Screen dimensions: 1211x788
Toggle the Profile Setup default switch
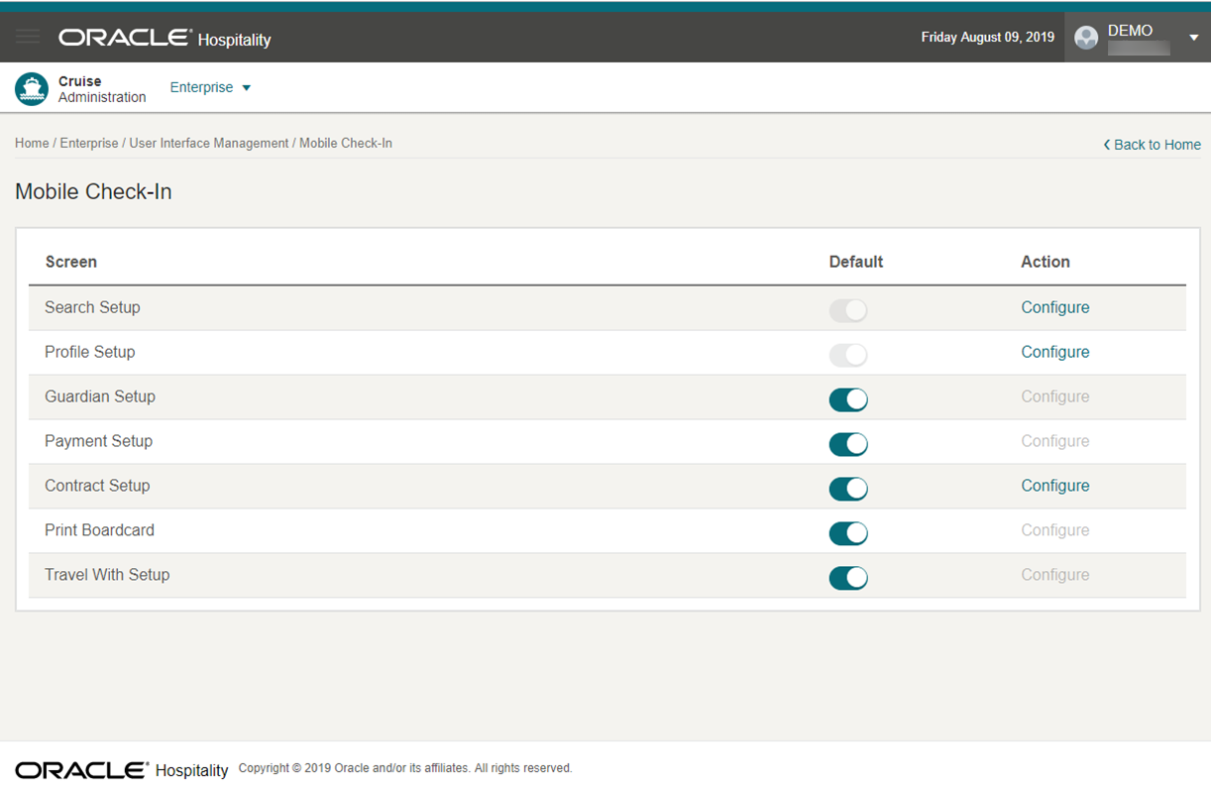click(848, 354)
